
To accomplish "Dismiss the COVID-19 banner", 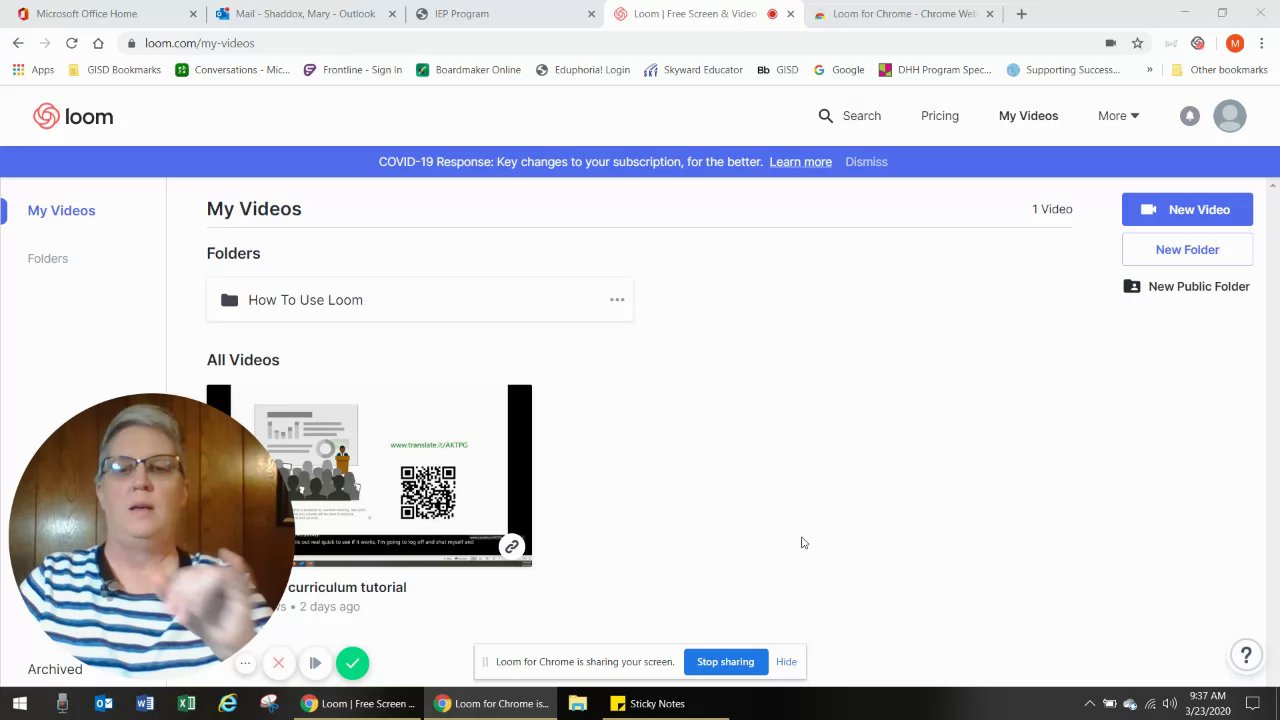I will (x=866, y=162).
